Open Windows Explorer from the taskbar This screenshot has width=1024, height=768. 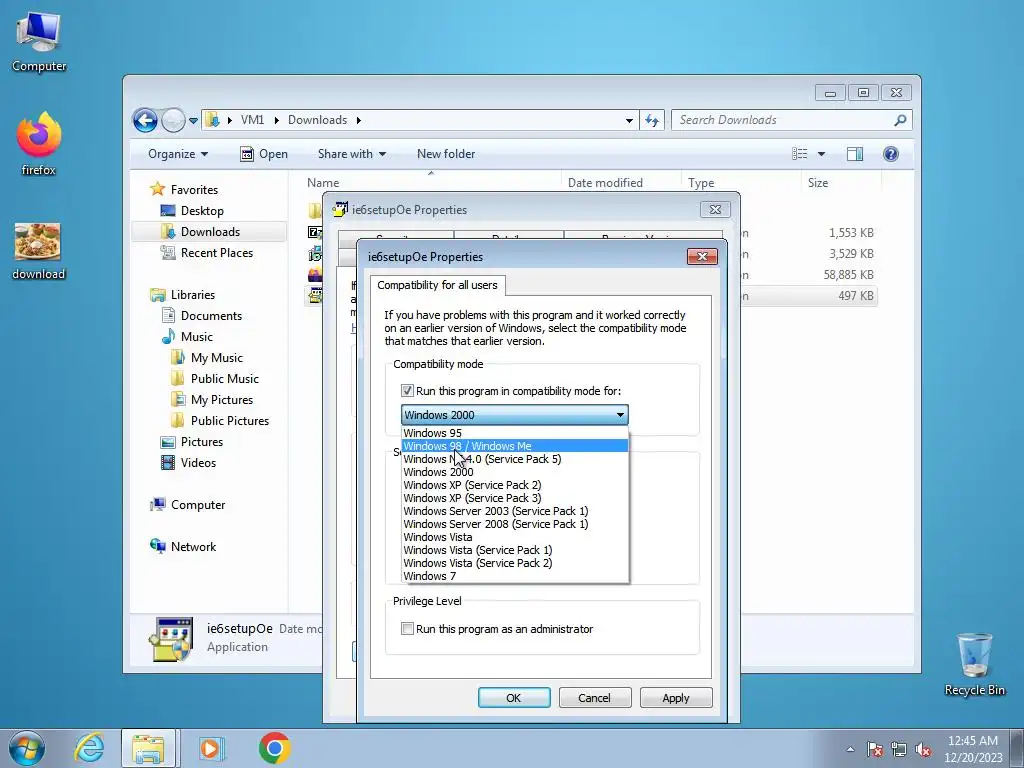tap(148, 748)
